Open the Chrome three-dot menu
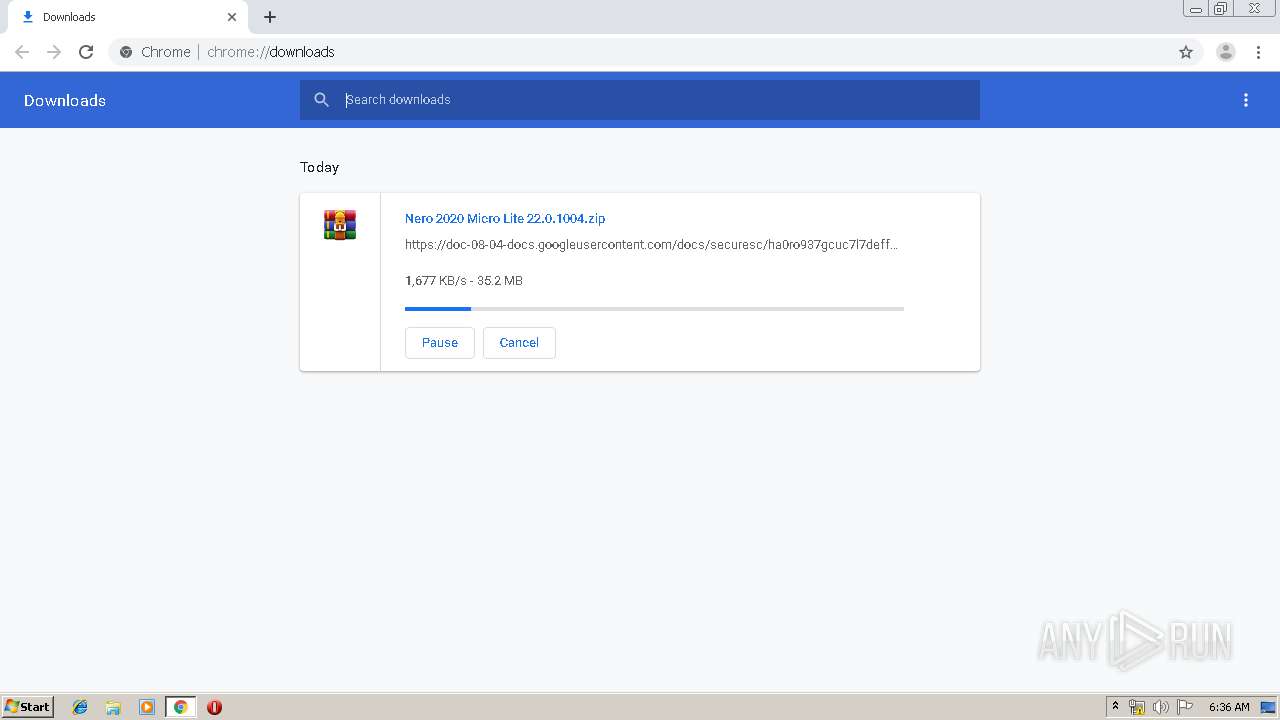1280x720 pixels. tap(1258, 52)
